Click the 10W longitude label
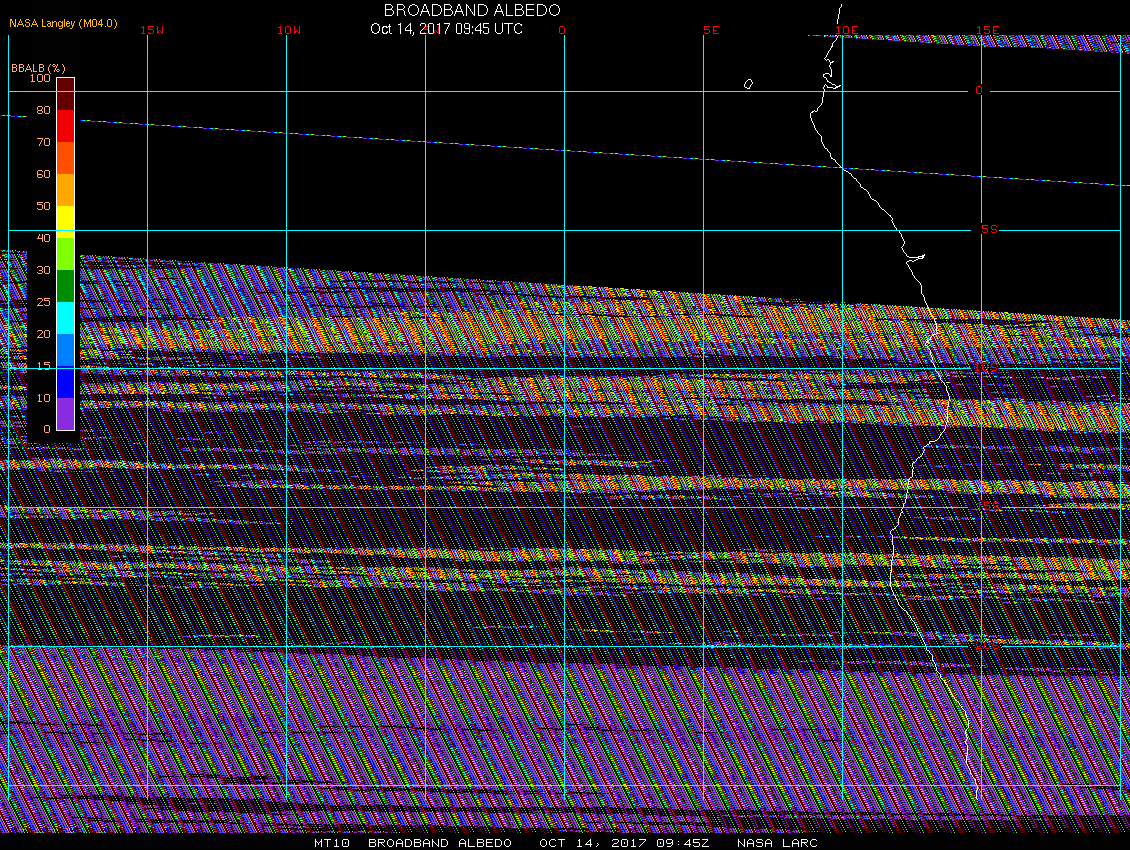Screen dimensions: 1130x850 point(289,30)
